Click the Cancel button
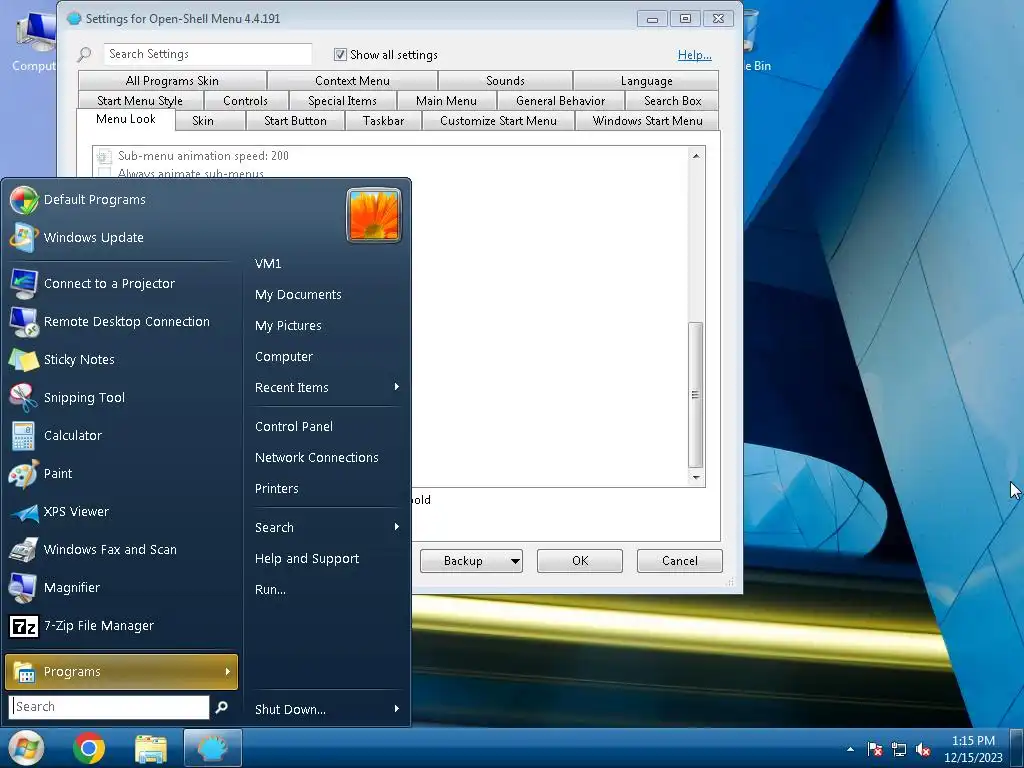 coord(680,561)
